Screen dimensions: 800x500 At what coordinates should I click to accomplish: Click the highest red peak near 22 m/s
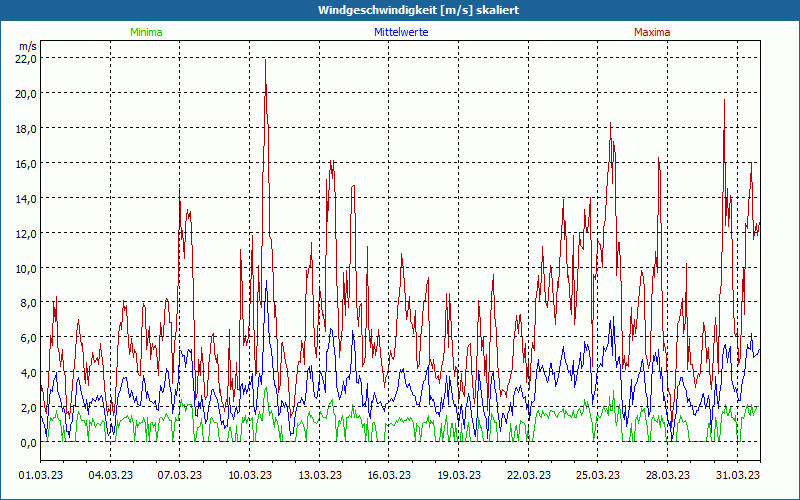point(265,60)
